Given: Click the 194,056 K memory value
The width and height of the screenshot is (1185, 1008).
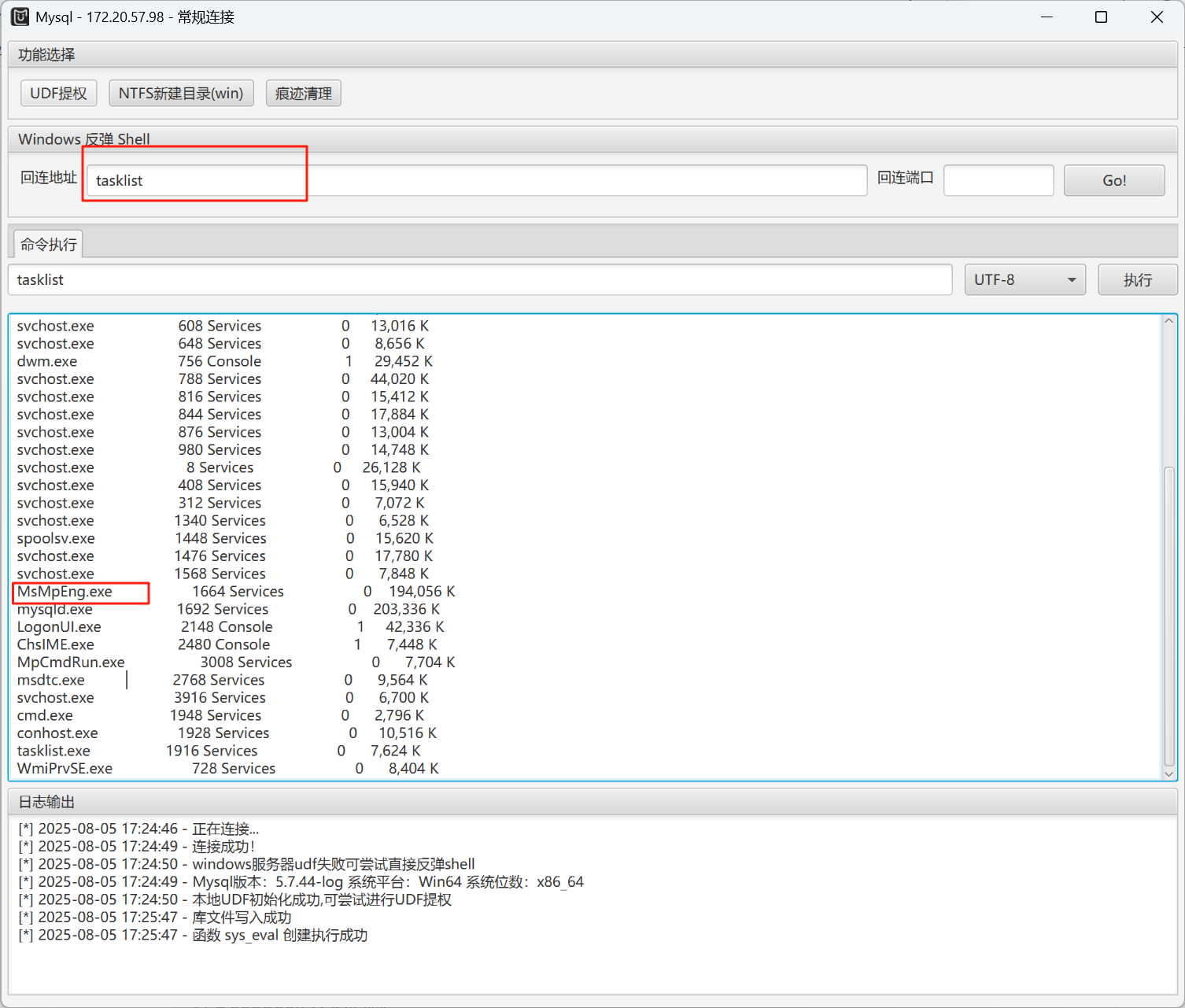Looking at the screenshot, I should coord(423,591).
